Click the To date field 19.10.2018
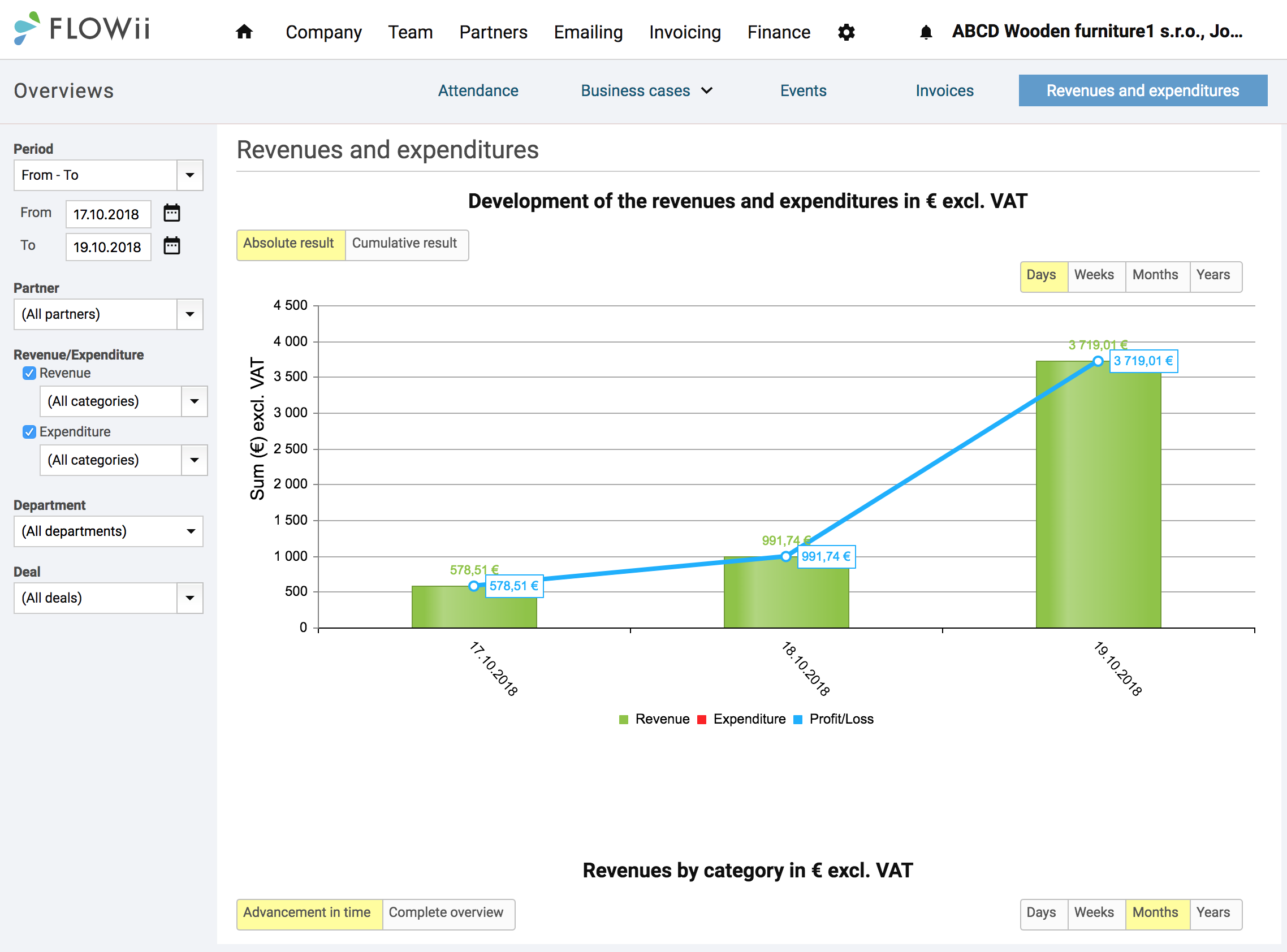 tap(109, 247)
